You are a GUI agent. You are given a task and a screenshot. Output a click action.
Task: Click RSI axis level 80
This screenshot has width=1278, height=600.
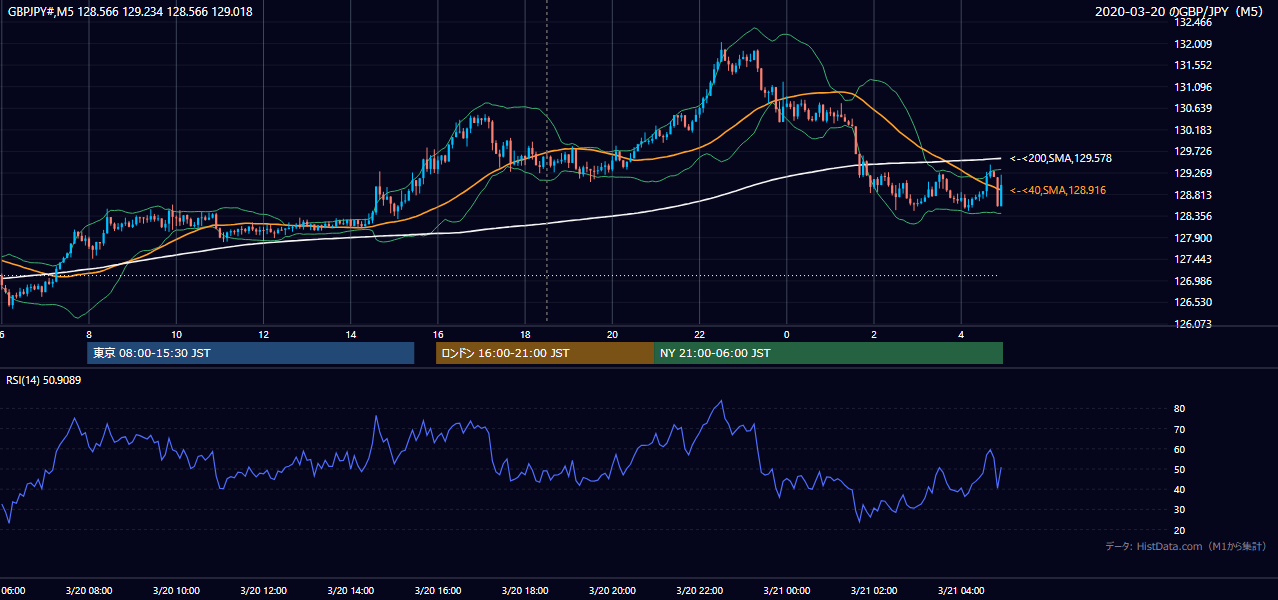[x=1179, y=409]
